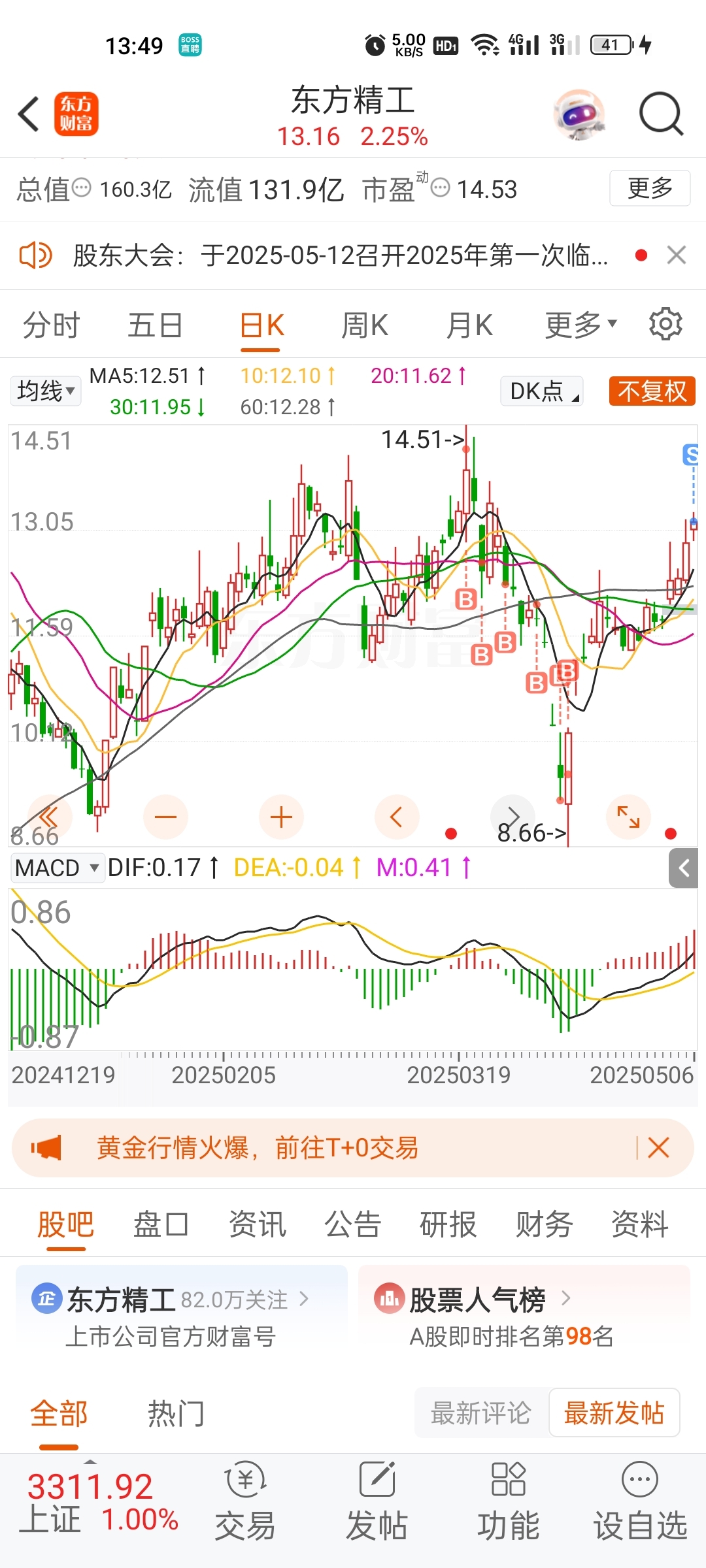Expand 股票人气榜 chevron
The height and width of the screenshot is (1568, 706).
(x=566, y=1299)
